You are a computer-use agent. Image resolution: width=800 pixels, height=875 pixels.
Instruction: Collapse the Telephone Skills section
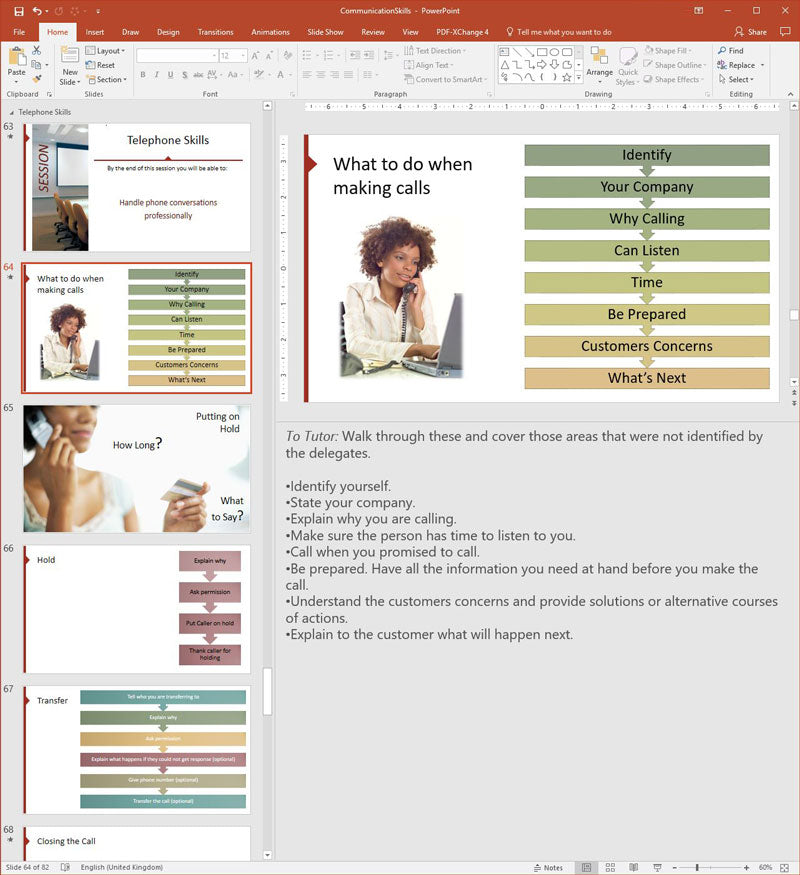[x=12, y=112]
